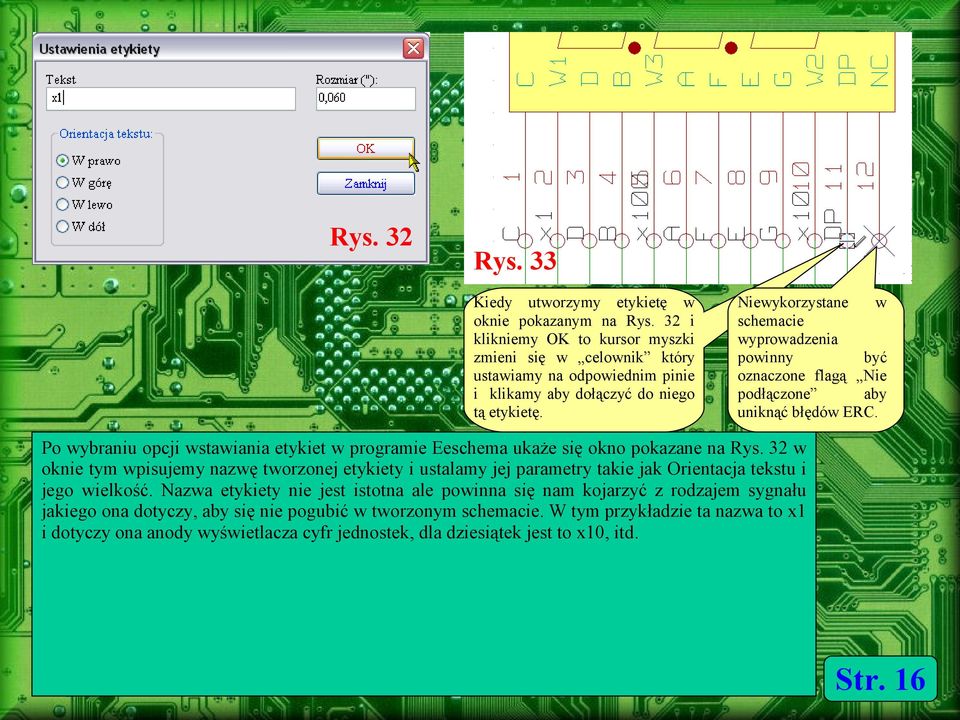Click the 'Rys. 32' caption
960x720 pixels.
point(371,237)
